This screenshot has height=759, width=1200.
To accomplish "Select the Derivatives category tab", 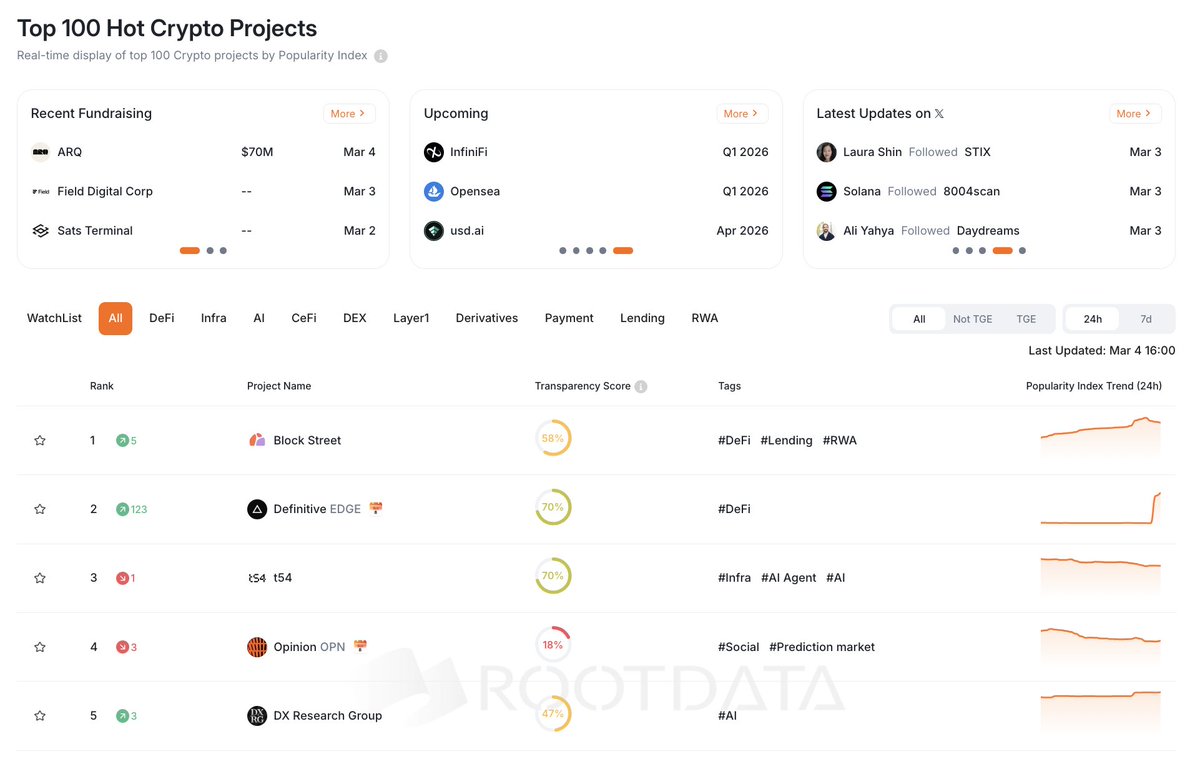I will click(487, 318).
